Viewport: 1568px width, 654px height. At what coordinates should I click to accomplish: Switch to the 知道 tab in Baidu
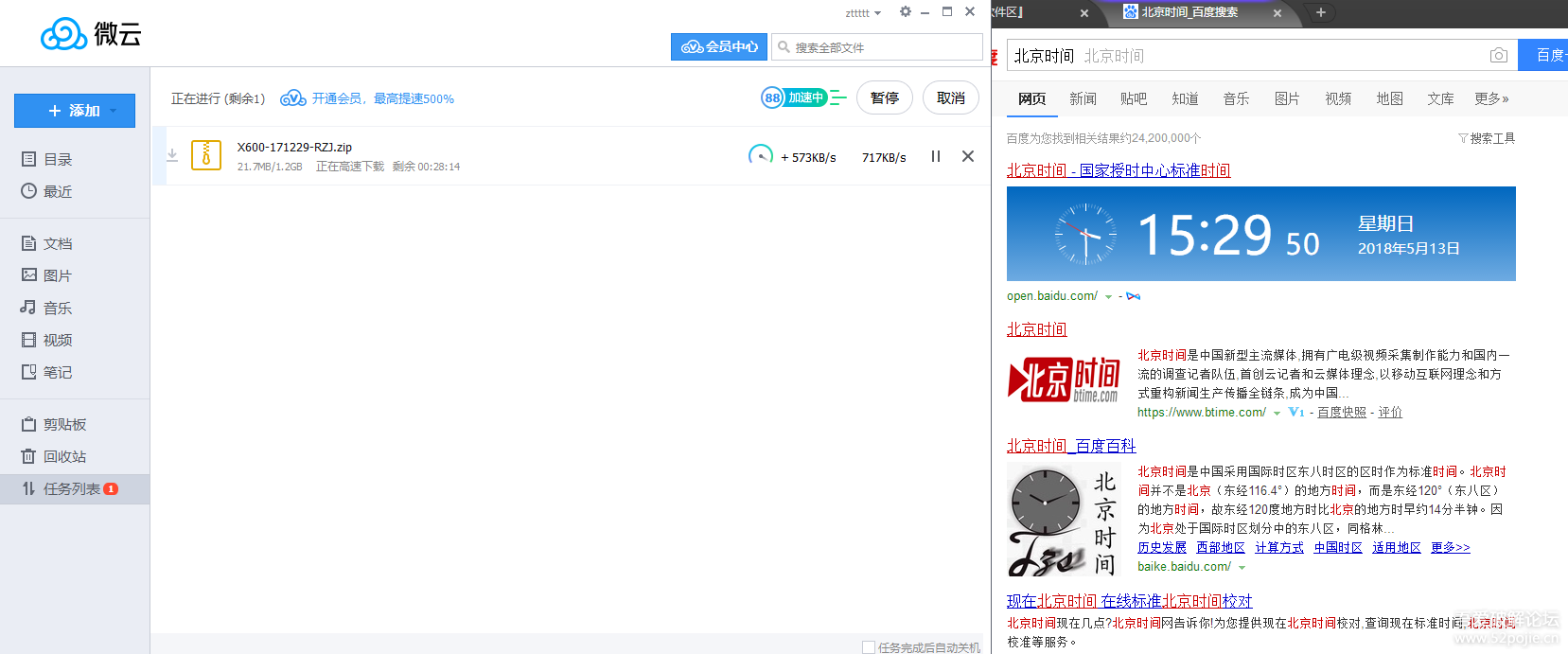(1185, 98)
